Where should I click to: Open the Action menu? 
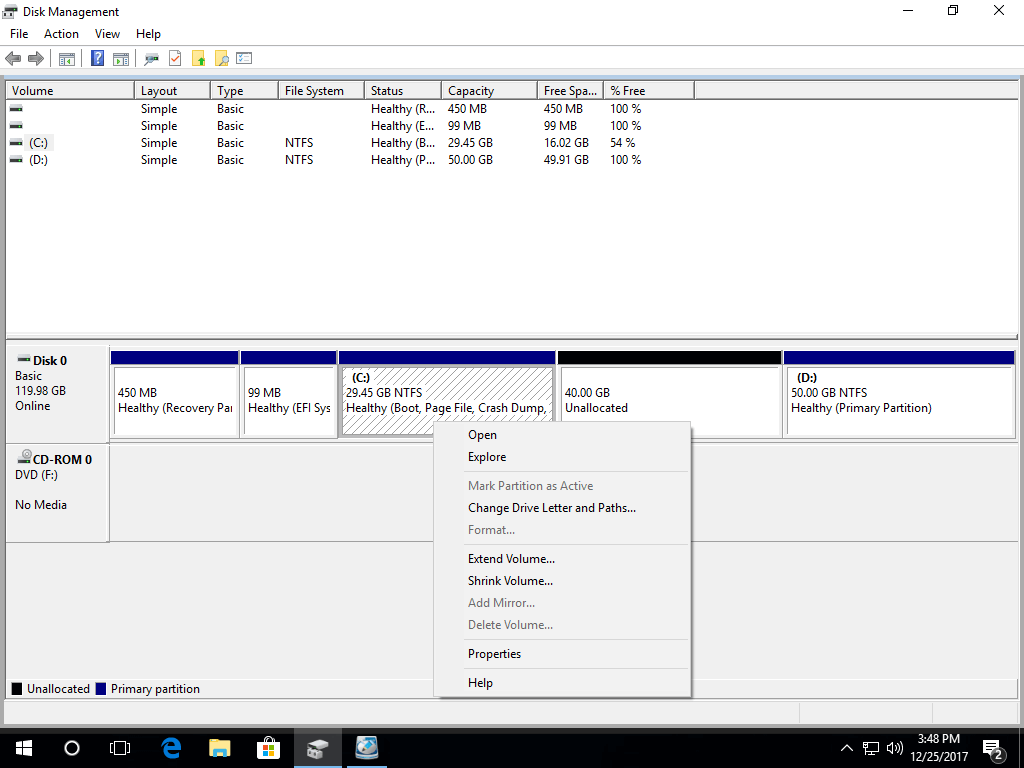tap(61, 34)
